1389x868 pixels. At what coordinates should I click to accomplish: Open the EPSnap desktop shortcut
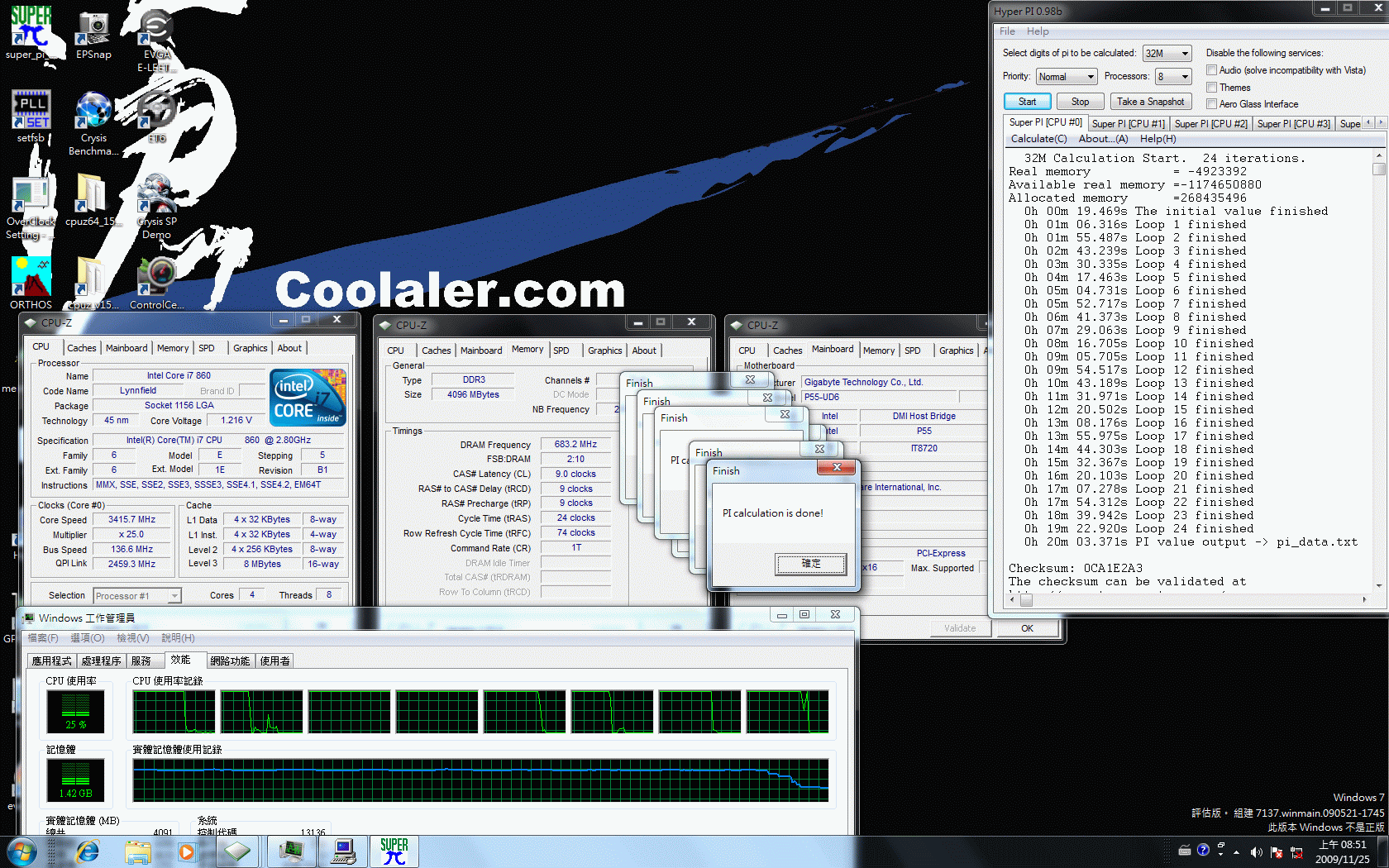click(x=93, y=33)
